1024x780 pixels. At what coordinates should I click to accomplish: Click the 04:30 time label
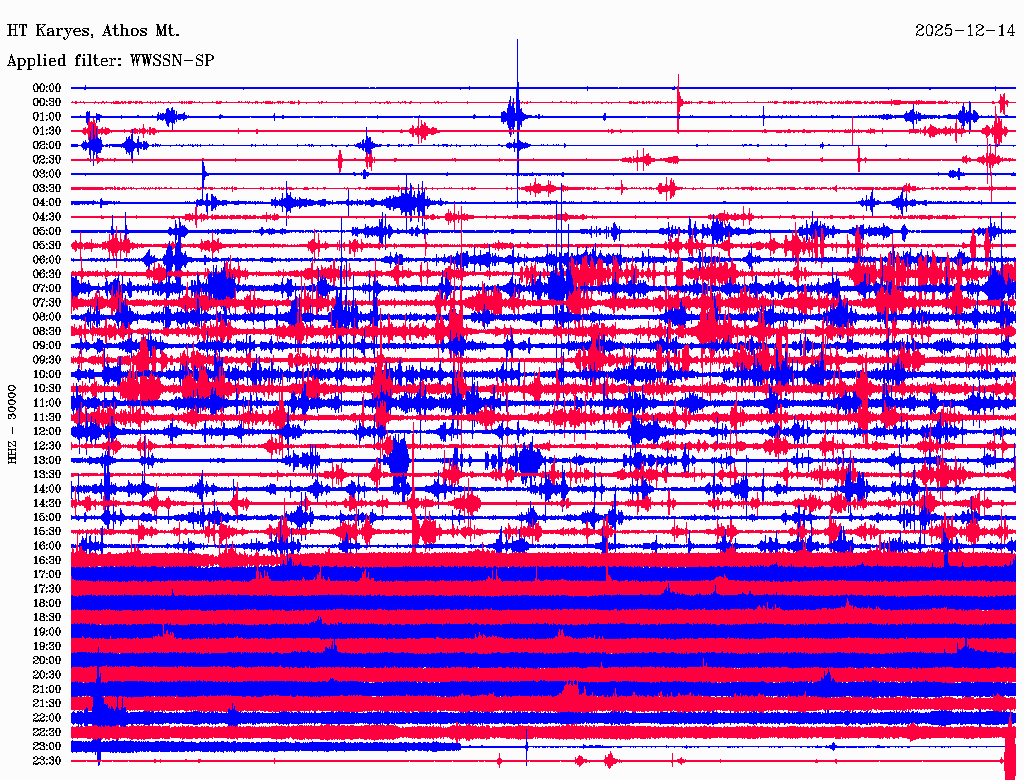[x=47, y=217]
